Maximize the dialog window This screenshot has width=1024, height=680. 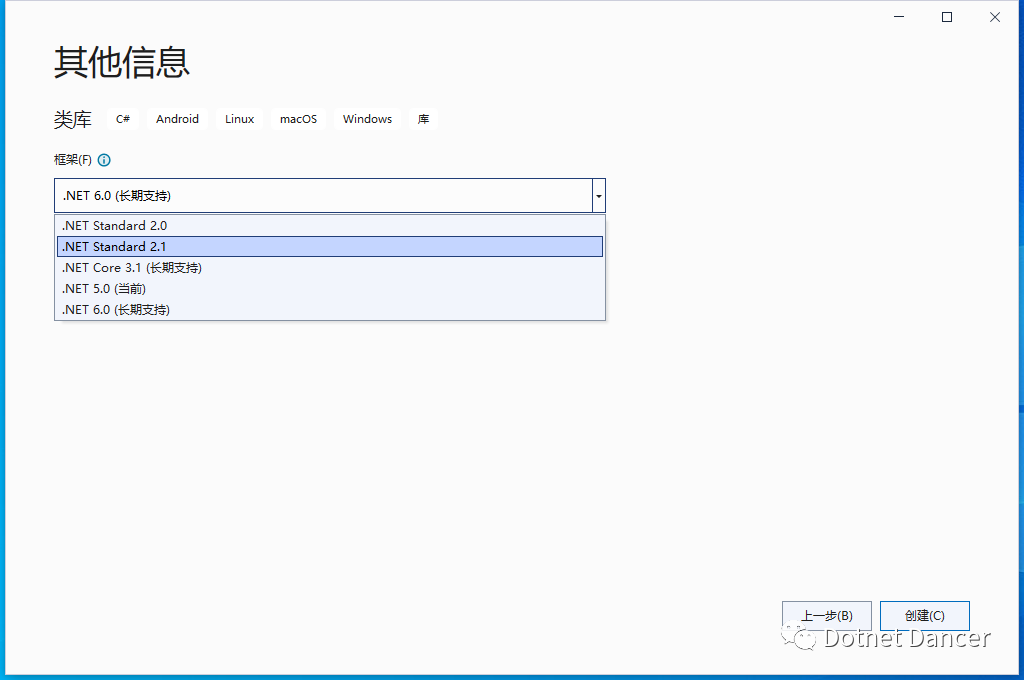tap(947, 17)
